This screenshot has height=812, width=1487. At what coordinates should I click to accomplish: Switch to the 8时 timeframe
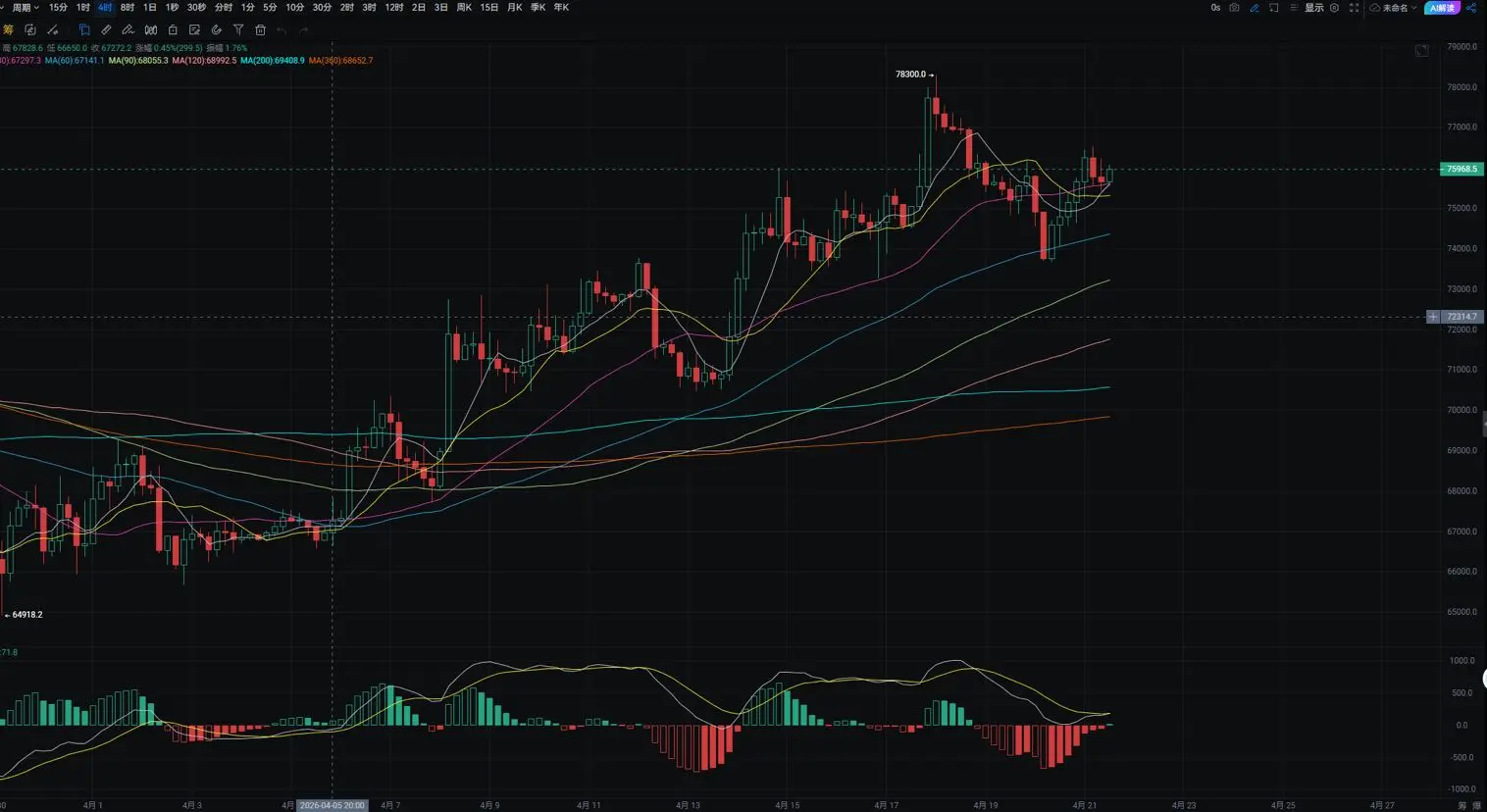(x=128, y=8)
